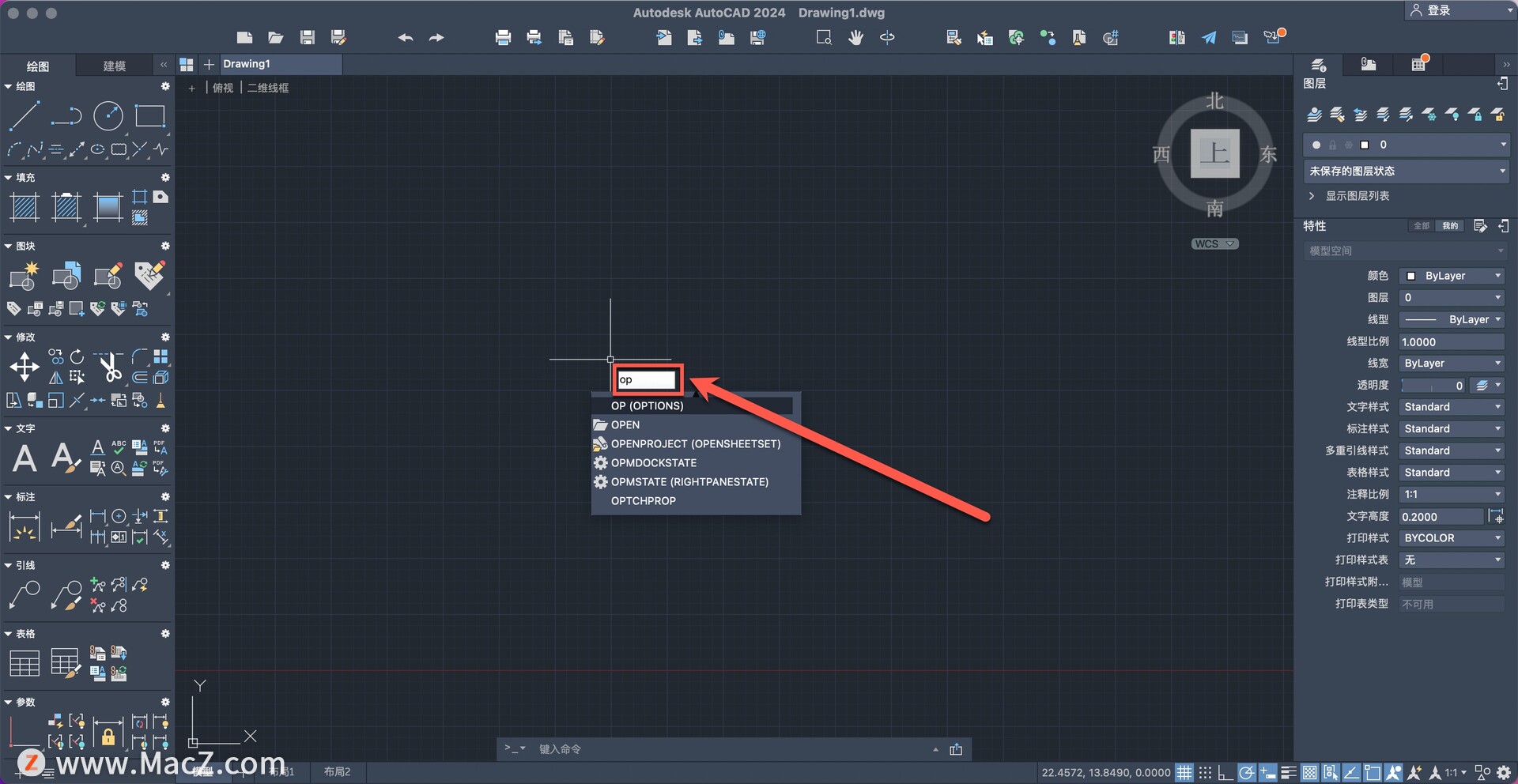Open the 颜色 ByLayer dropdown

[1452, 276]
